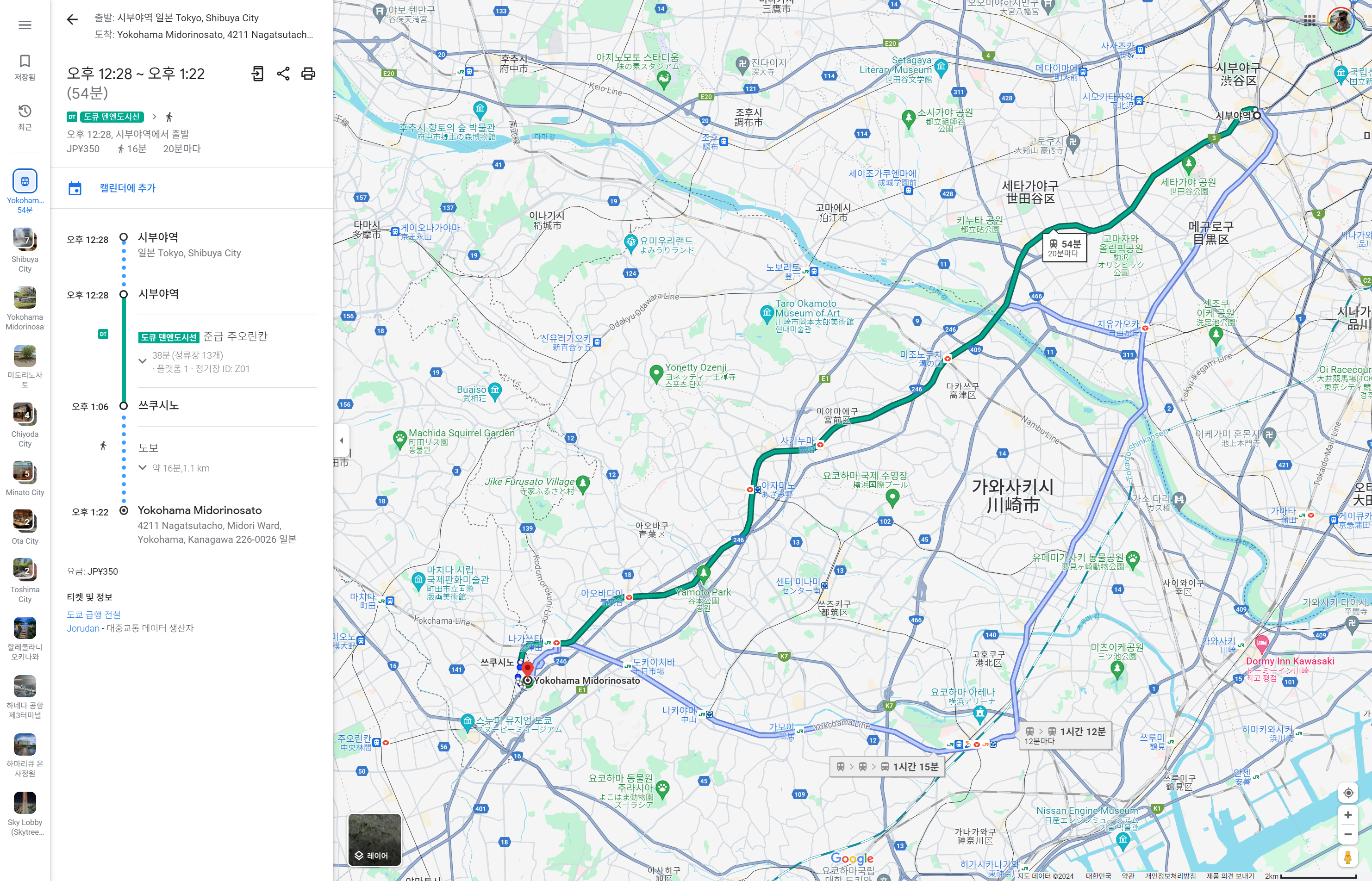
Task: Select the 1시간 15분 alternative route label
Action: point(887,767)
